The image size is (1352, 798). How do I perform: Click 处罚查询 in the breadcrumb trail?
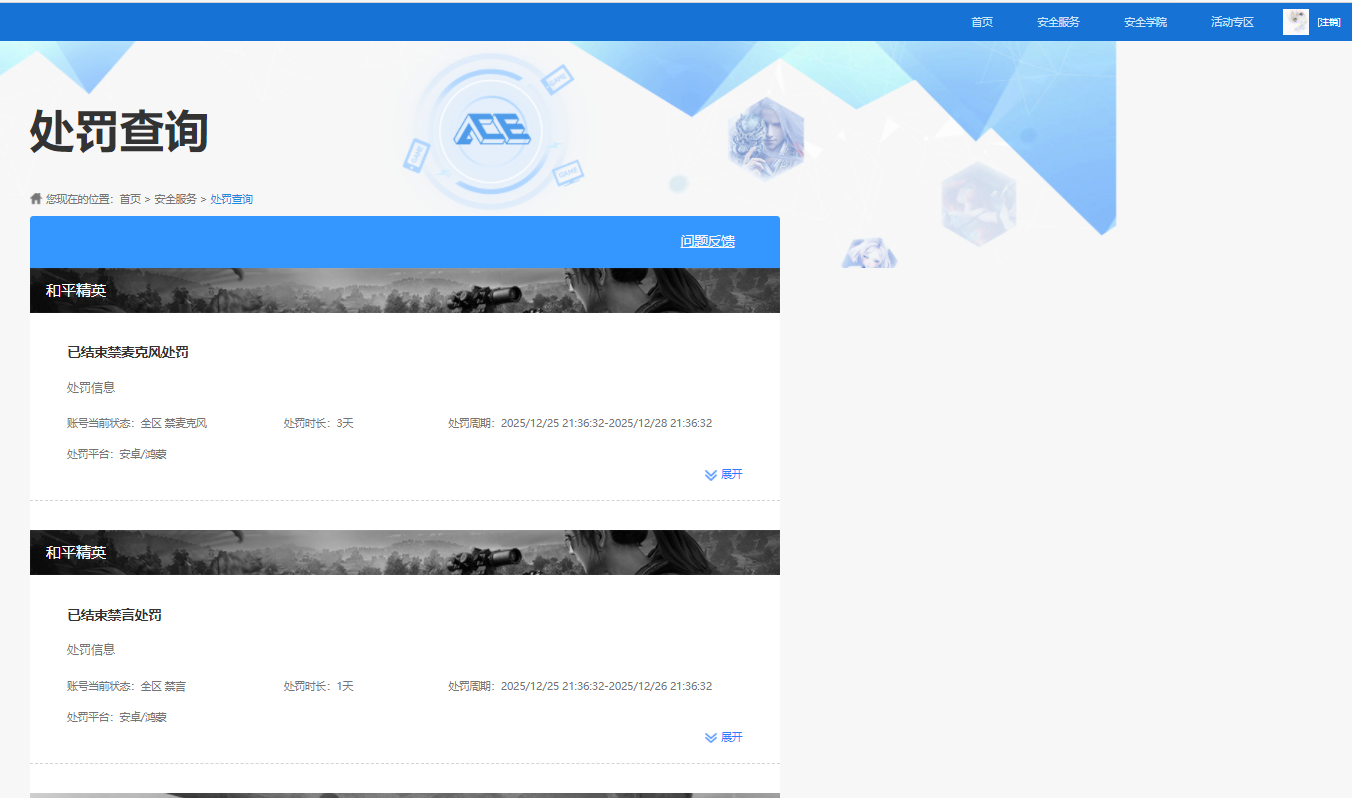[230, 199]
